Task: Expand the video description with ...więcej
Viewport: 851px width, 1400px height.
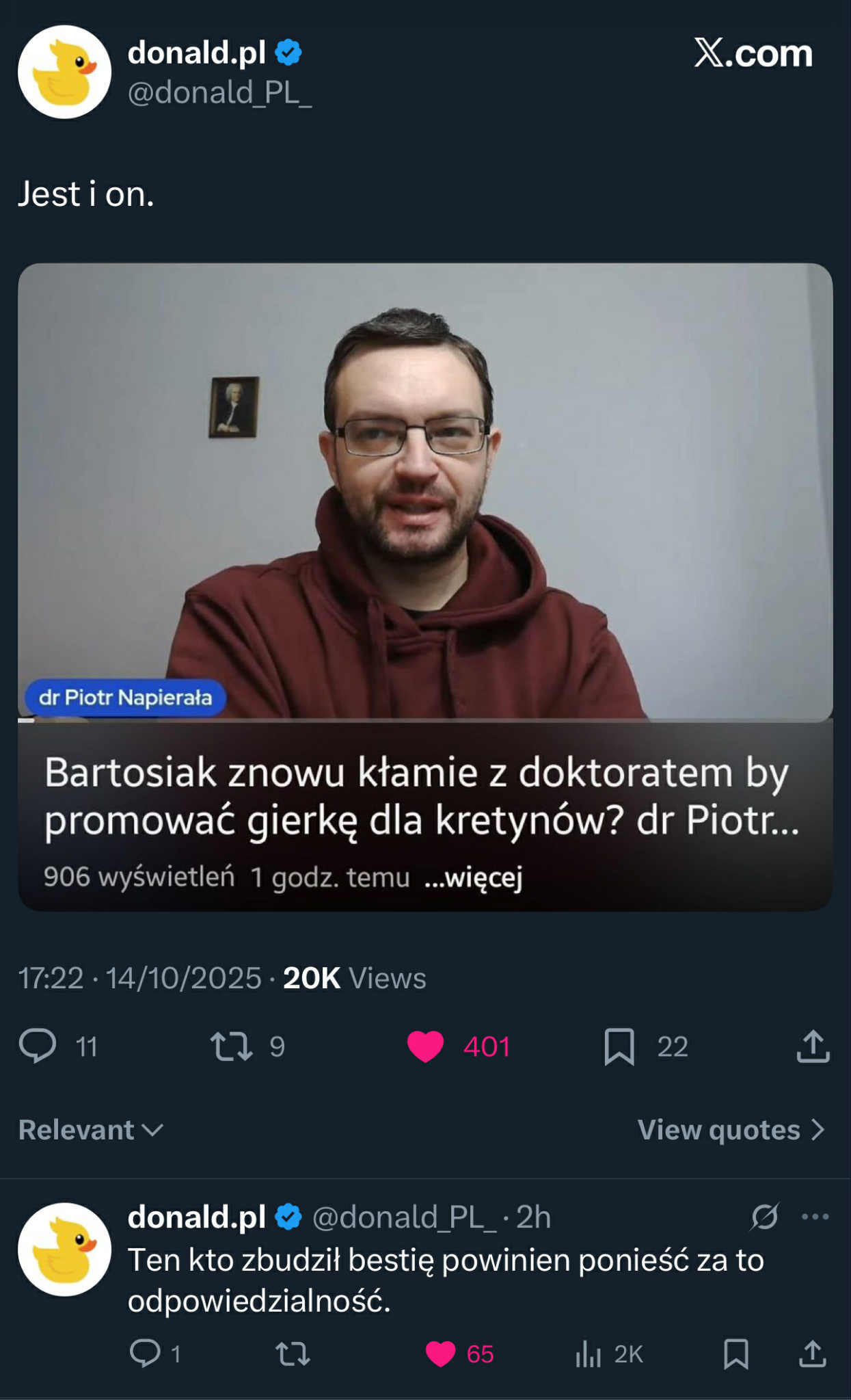Action: point(473,877)
